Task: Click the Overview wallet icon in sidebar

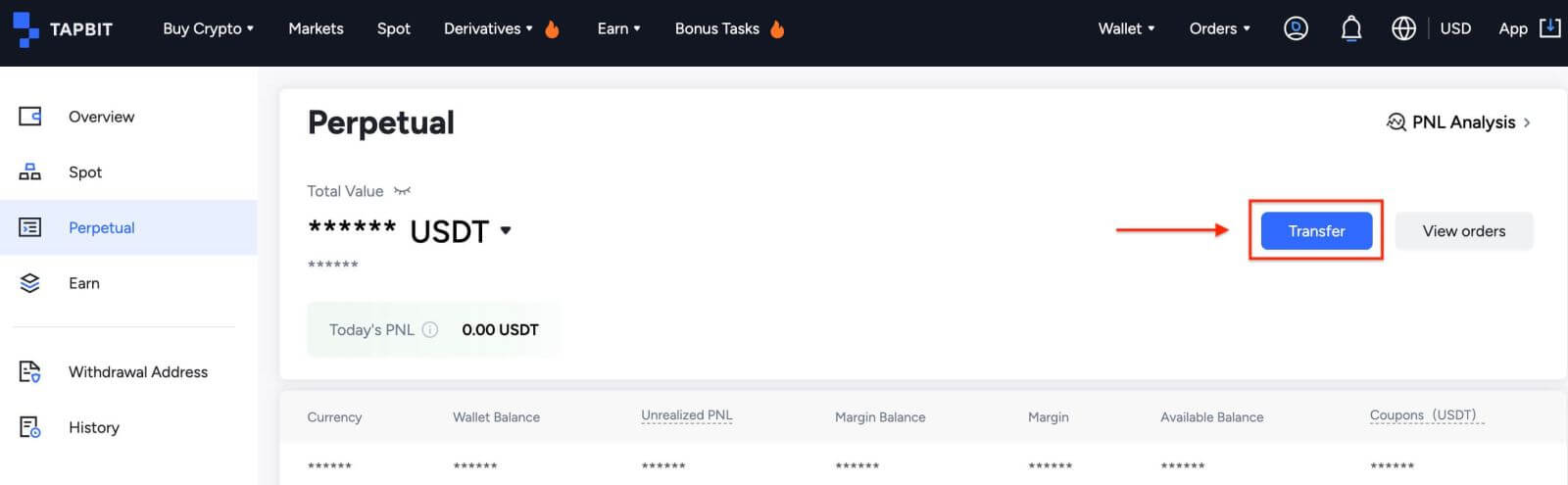Action: [x=30, y=117]
